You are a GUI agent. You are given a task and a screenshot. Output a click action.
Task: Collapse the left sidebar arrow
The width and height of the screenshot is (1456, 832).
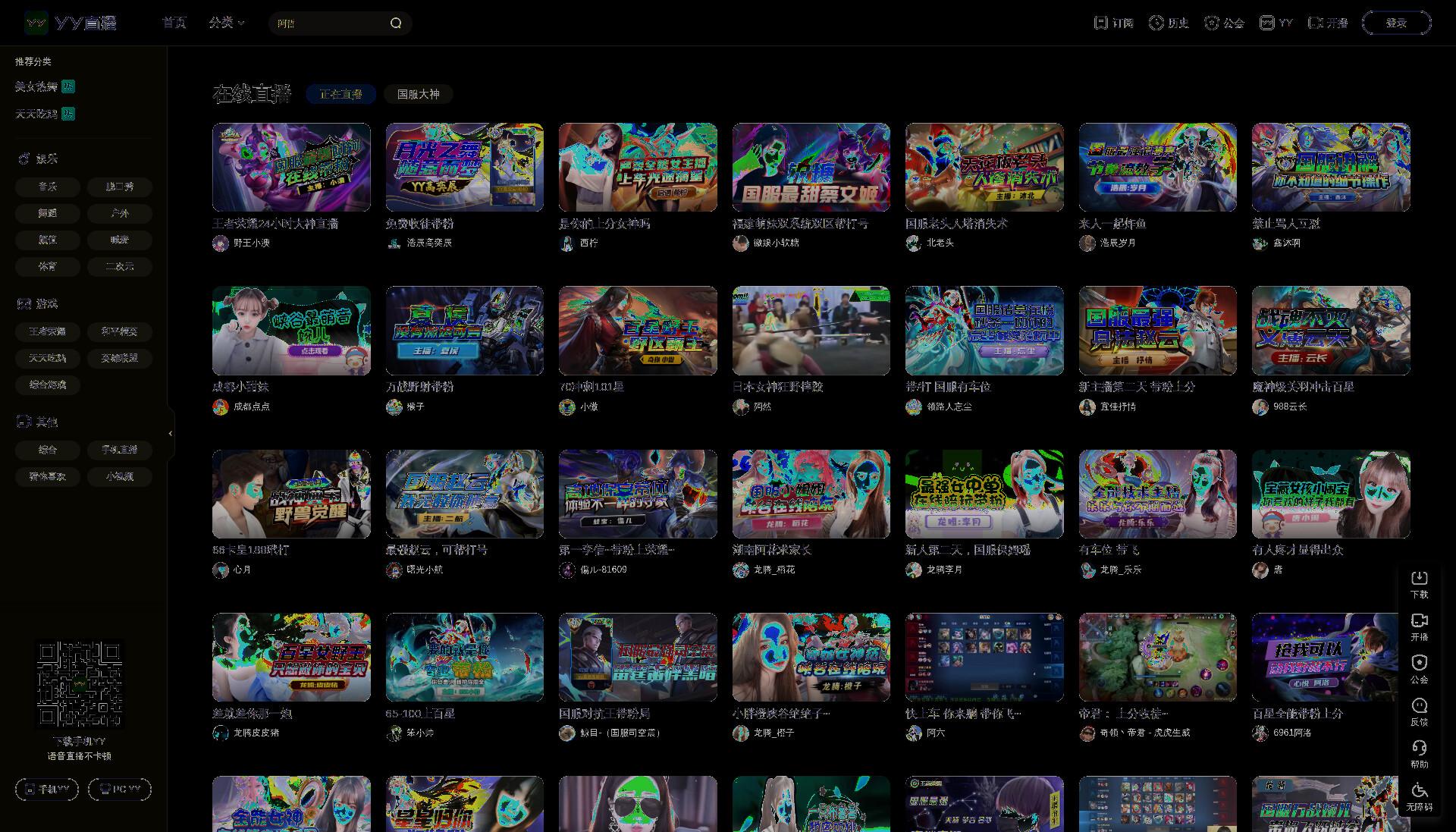(x=171, y=433)
